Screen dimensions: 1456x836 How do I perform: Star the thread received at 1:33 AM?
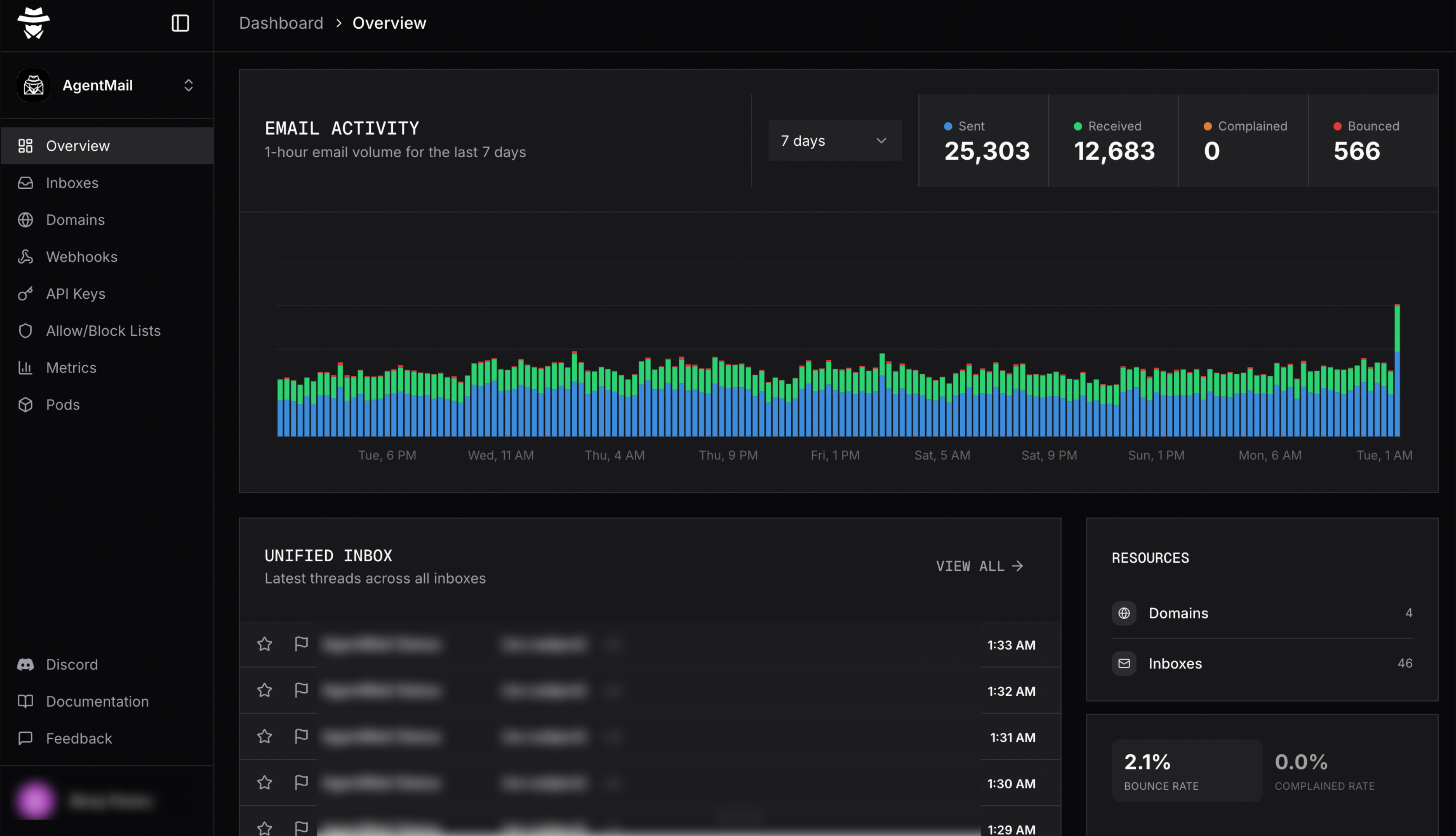265,644
